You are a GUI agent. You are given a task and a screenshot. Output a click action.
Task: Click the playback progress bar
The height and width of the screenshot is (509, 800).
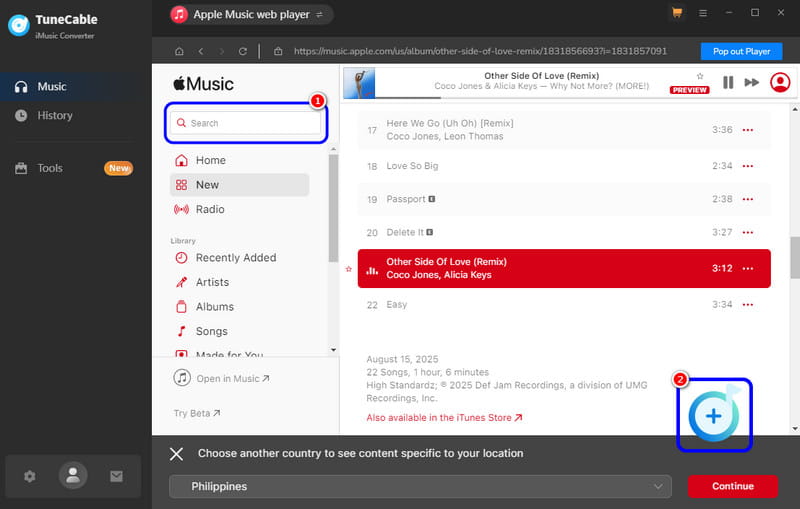pyautogui.click(x=520, y=97)
